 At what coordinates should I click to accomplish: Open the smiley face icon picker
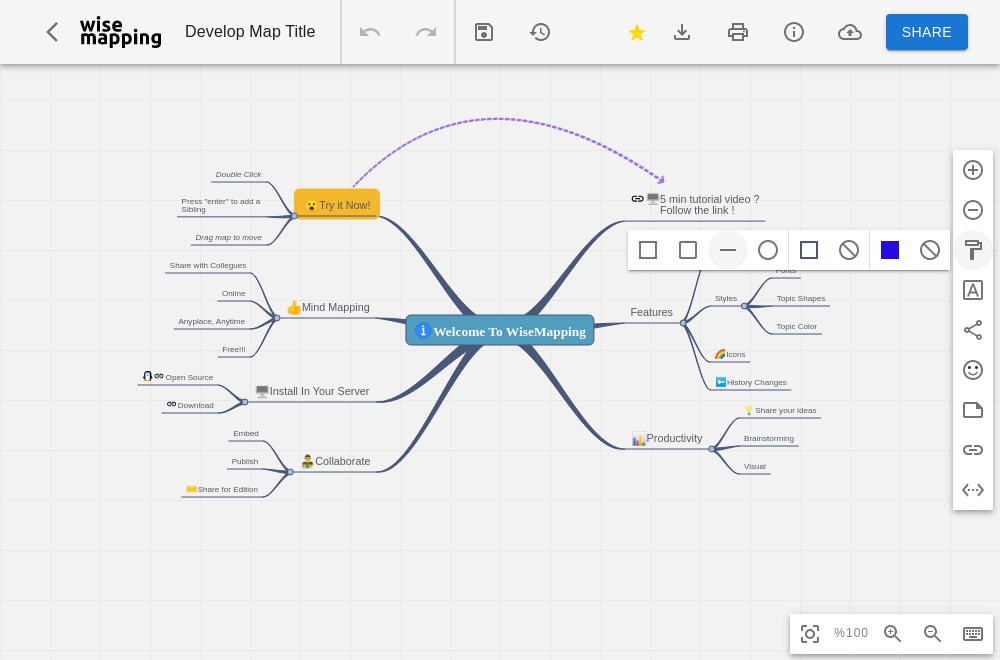tap(973, 370)
